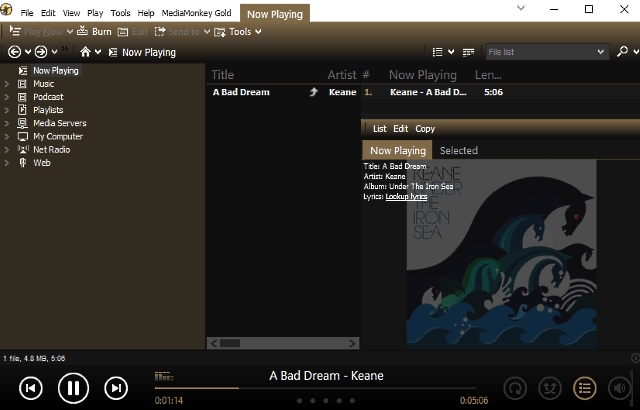Open the Tools menu in menu bar
Viewport: 640px width, 410px height.
point(120,13)
